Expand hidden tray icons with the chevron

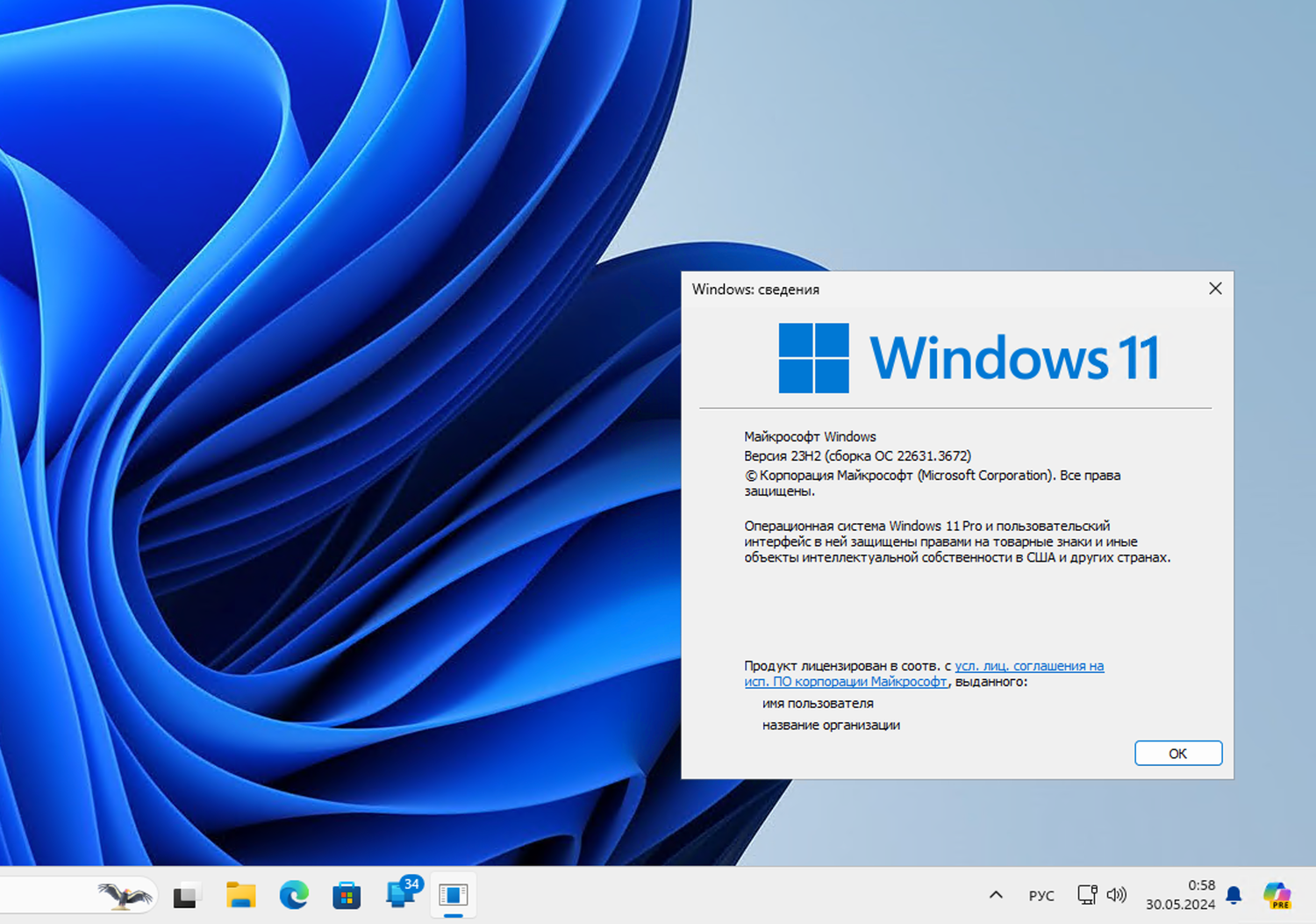click(x=996, y=895)
